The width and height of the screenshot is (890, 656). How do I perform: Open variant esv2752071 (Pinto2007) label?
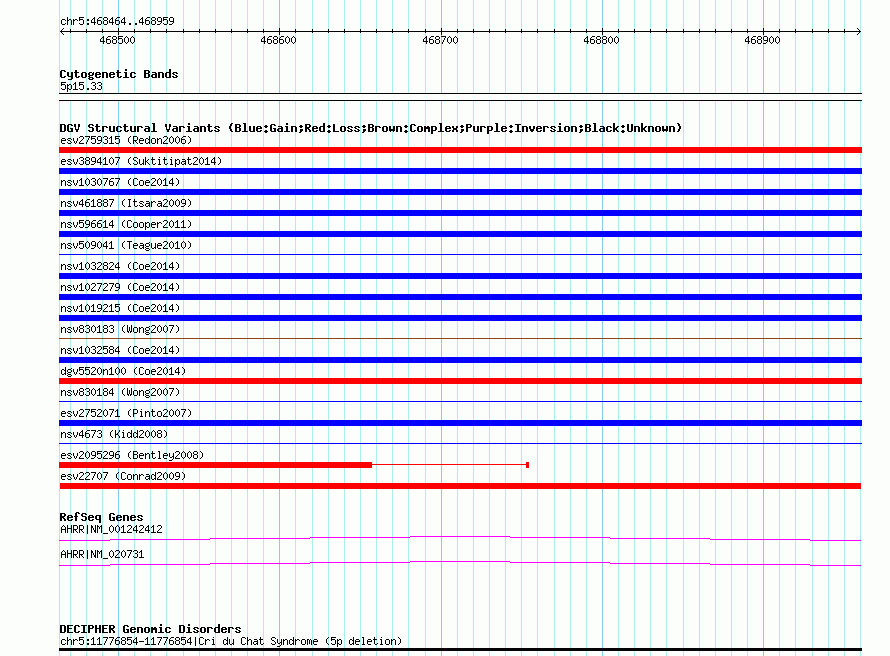pyautogui.click(x=126, y=413)
